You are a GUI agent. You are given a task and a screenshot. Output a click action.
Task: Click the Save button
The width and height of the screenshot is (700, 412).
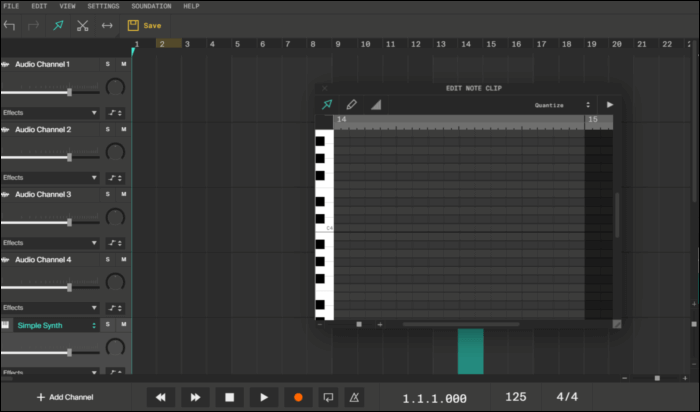145,25
